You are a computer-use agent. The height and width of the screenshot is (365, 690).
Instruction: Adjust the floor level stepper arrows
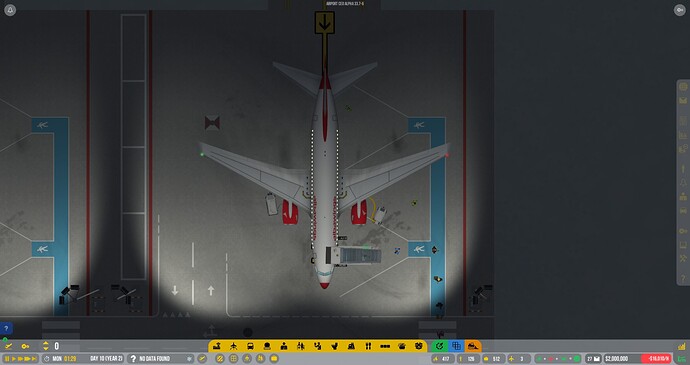[45, 346]
